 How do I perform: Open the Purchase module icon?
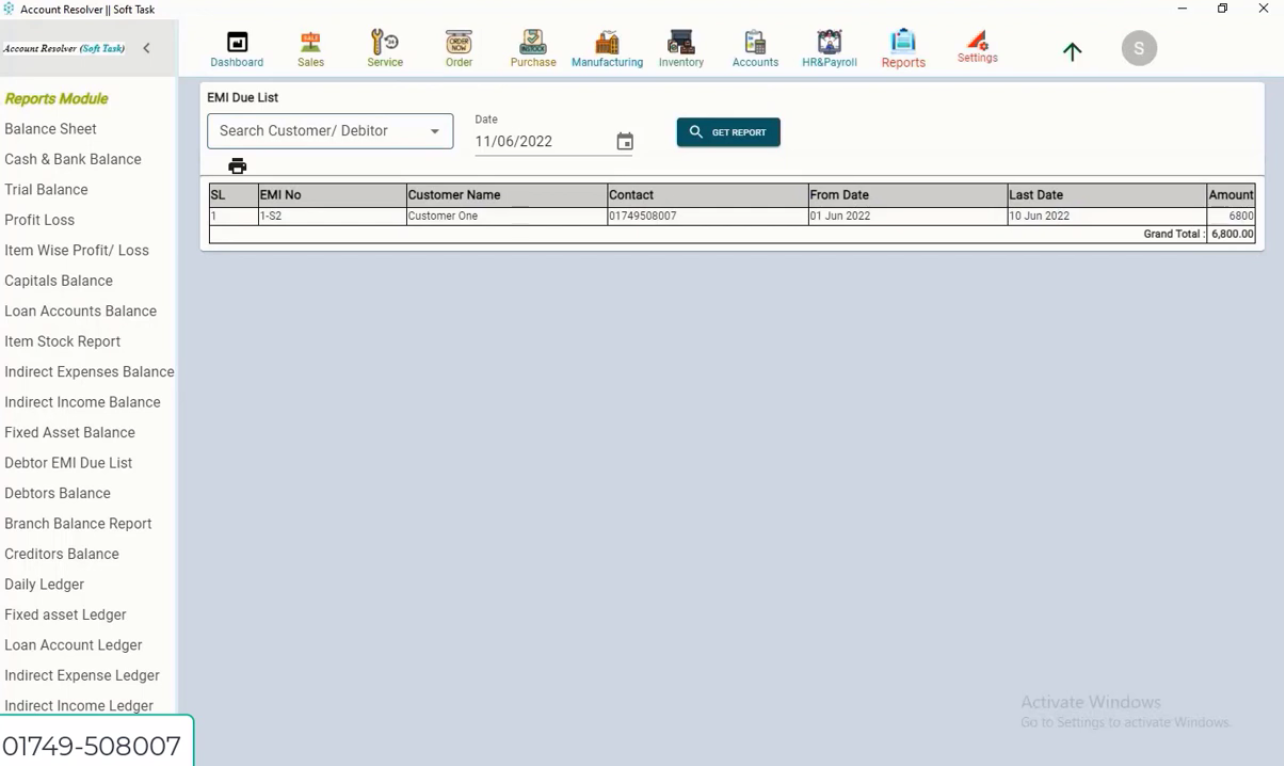[532, 47]
